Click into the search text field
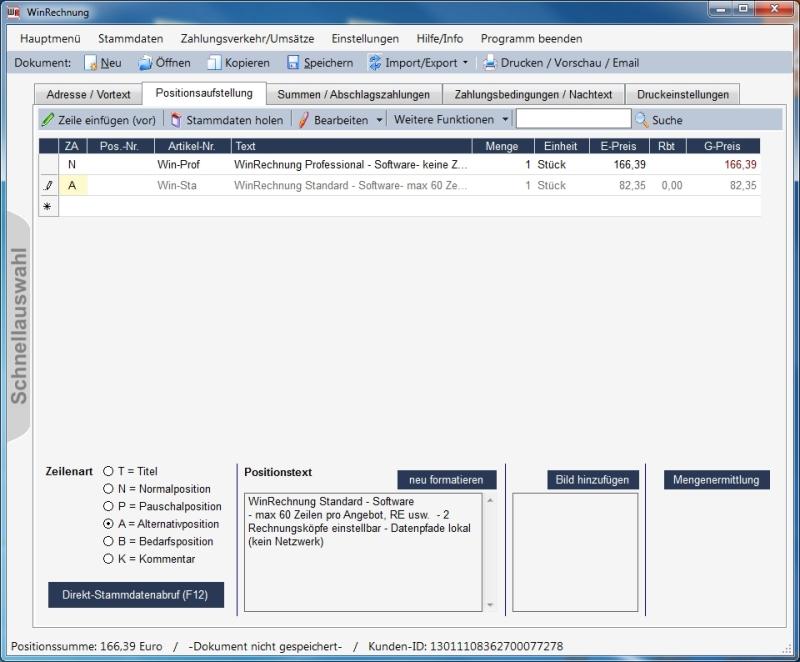Image resolution: width=800 pixels, height=662 pixels. coord(573,119)
